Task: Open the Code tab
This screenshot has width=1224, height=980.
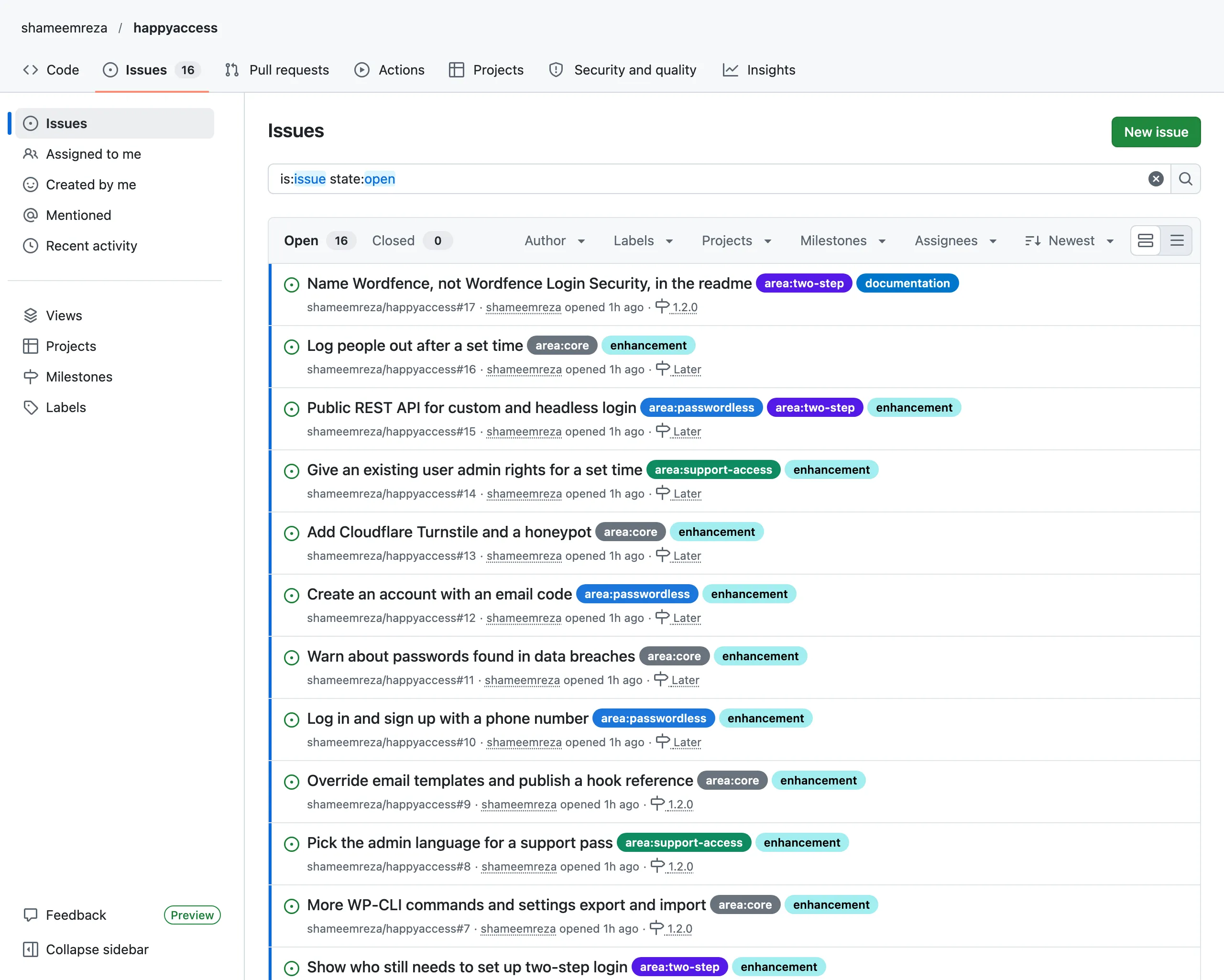Action: coord(51,70)
